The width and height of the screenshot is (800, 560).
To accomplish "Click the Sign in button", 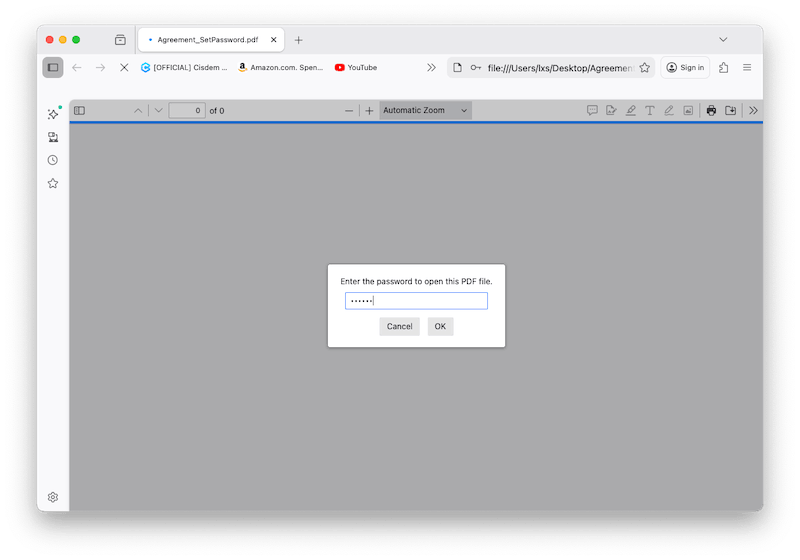I will (x=685, y=67).
